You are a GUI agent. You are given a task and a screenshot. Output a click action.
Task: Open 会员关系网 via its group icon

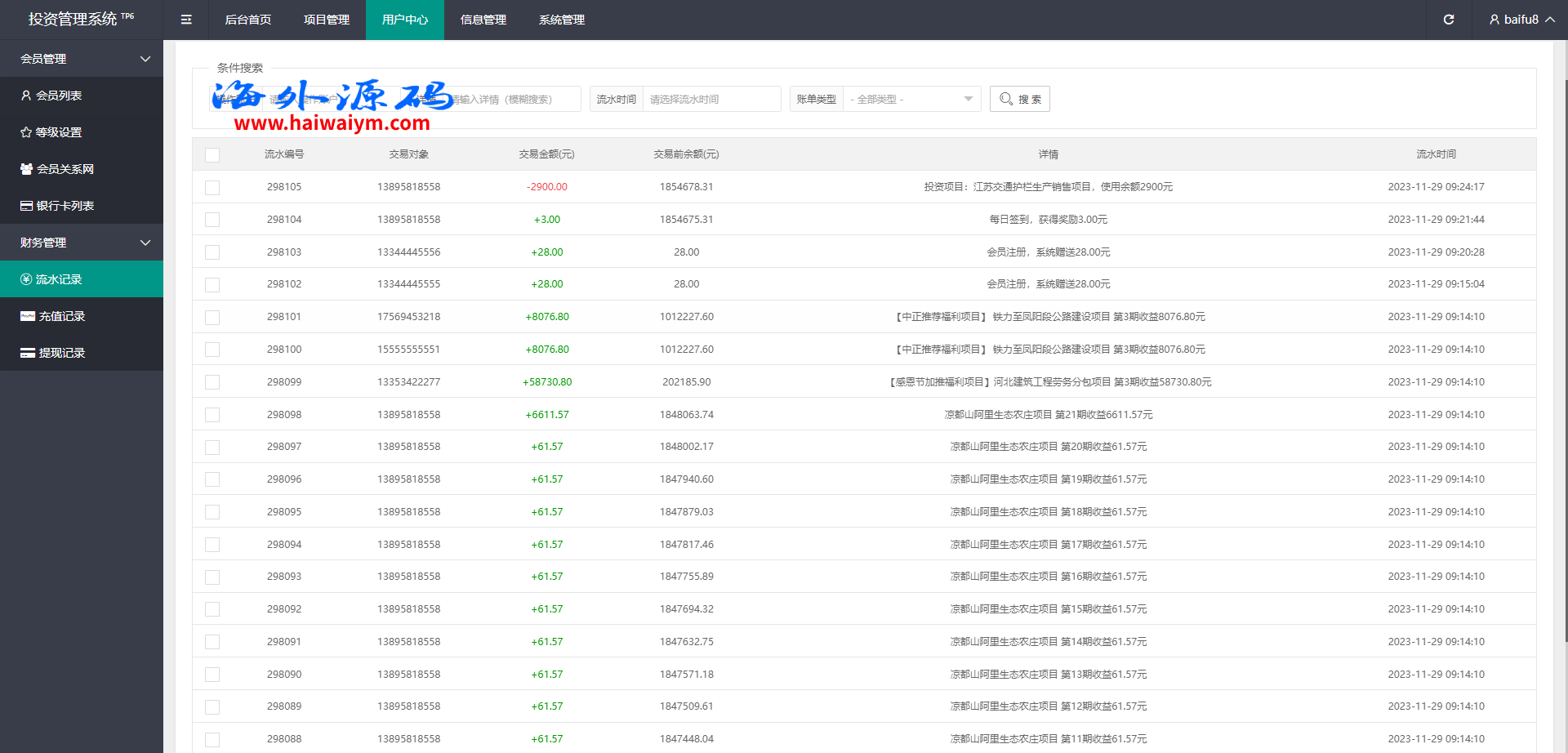click(x=26, y=169)
